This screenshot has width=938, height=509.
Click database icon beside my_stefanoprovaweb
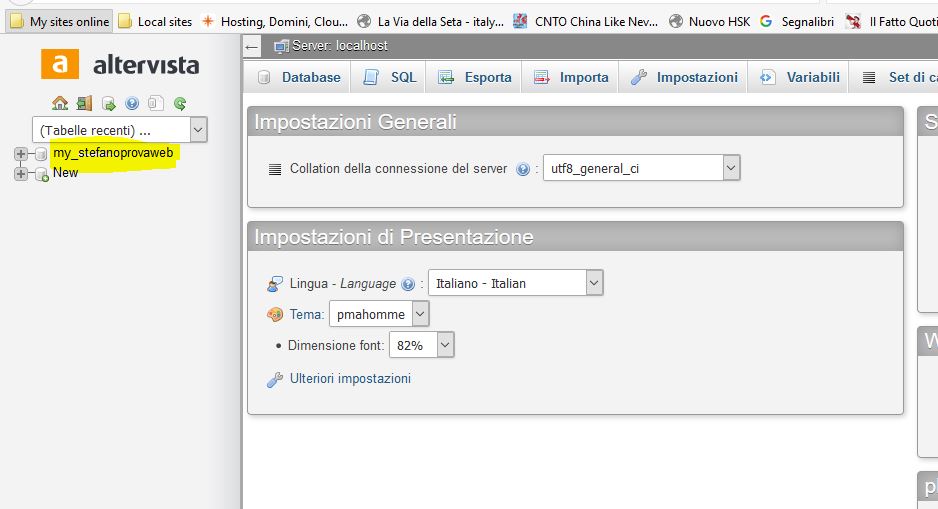pos(41,154)
